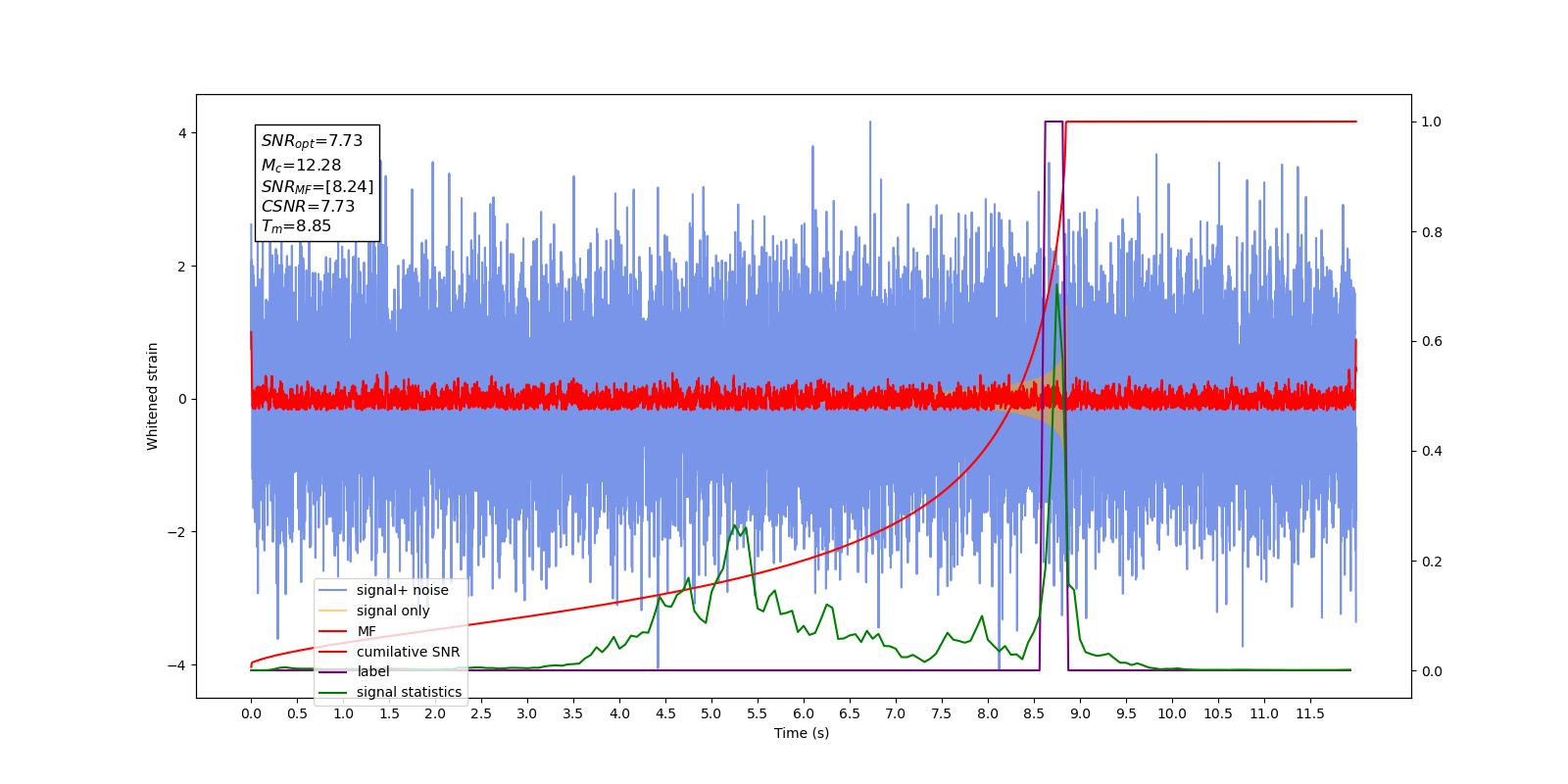Click the 'cumilative SNR' legend entry
The height and width of the screenshot is (784, 1568).
390,652
